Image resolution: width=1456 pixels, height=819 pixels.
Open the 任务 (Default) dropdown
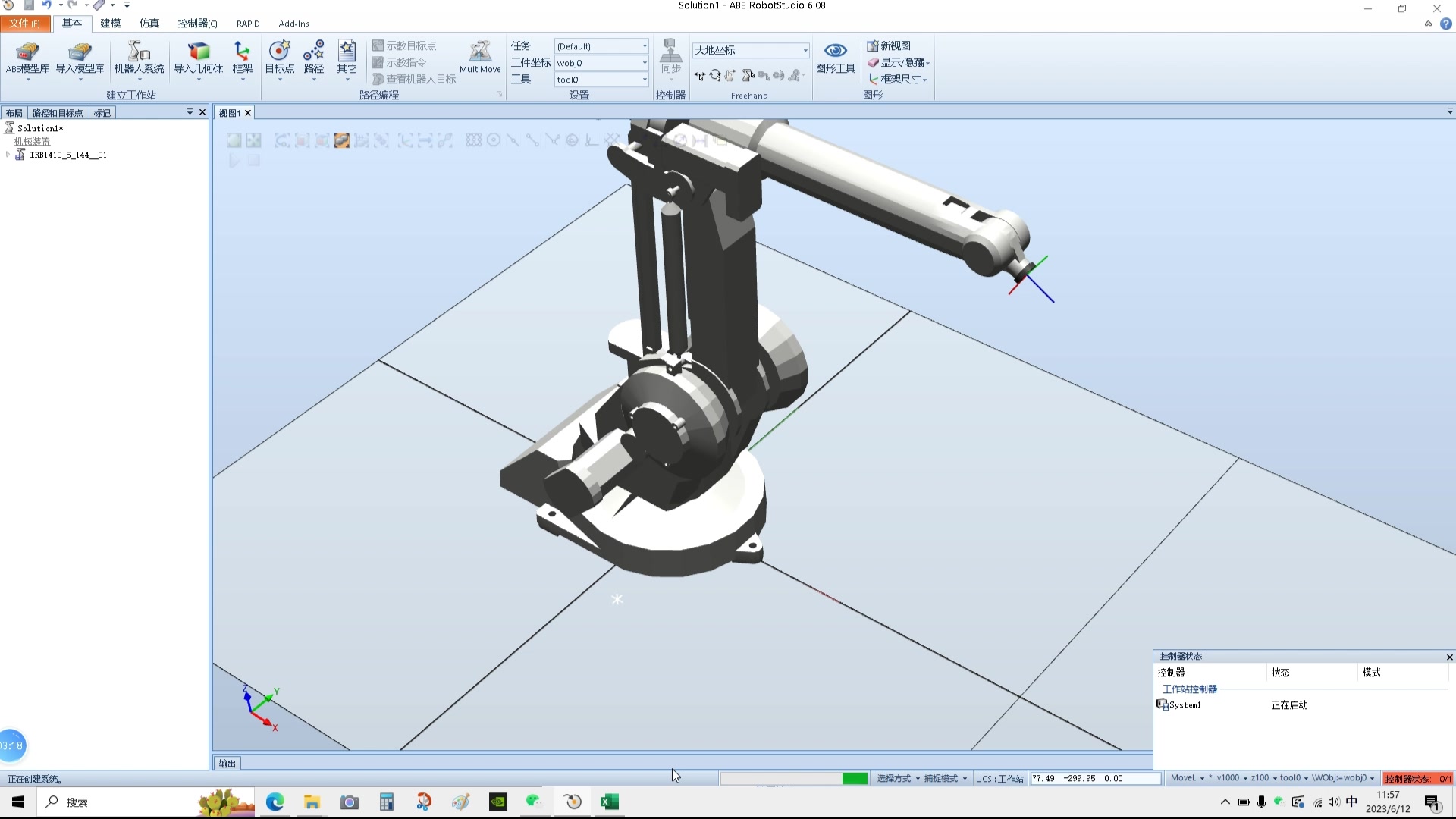[601, 46]
